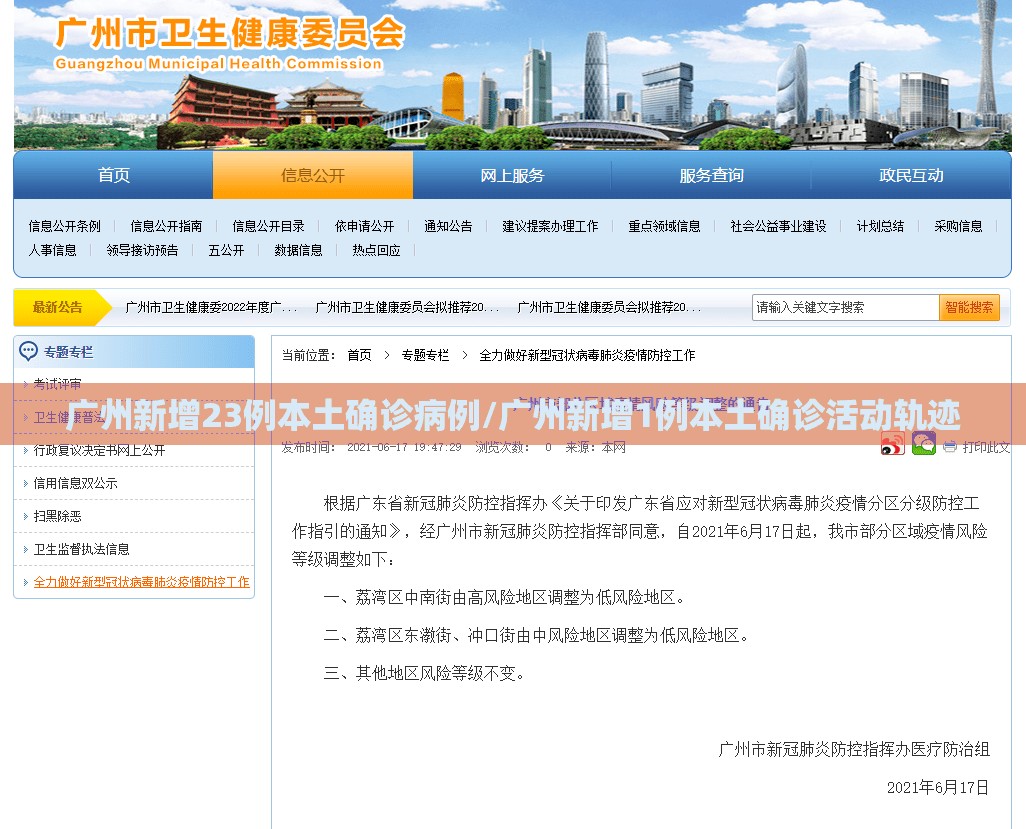This screenshot has height=829, width=1026.
Task: Click the 智能搜索 search button
Action: [x=969, y=308]
